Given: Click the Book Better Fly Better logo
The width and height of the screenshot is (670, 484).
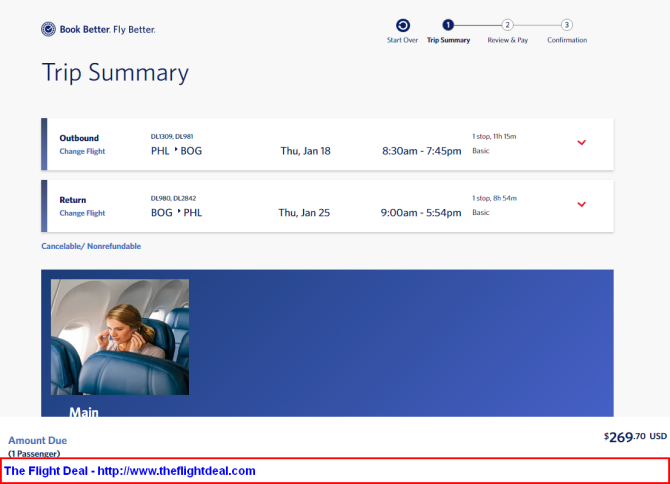Looking at the screenshot, I should pos(98,29).
